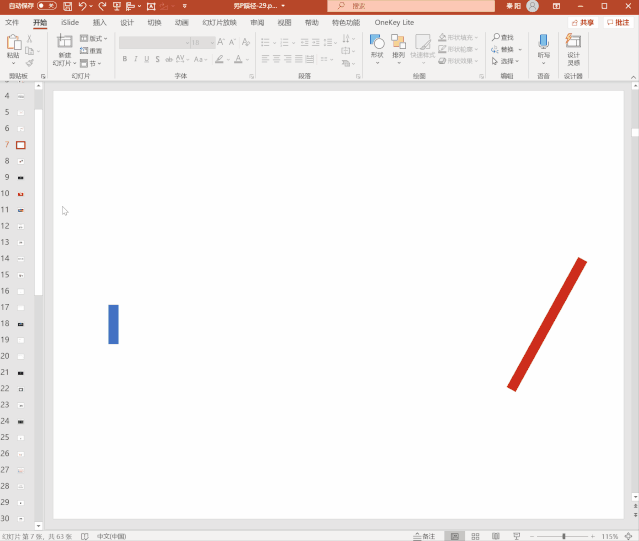
Task: Toggle the AutoSave switch
Action: pyautogui.click(x=47, y=6)
